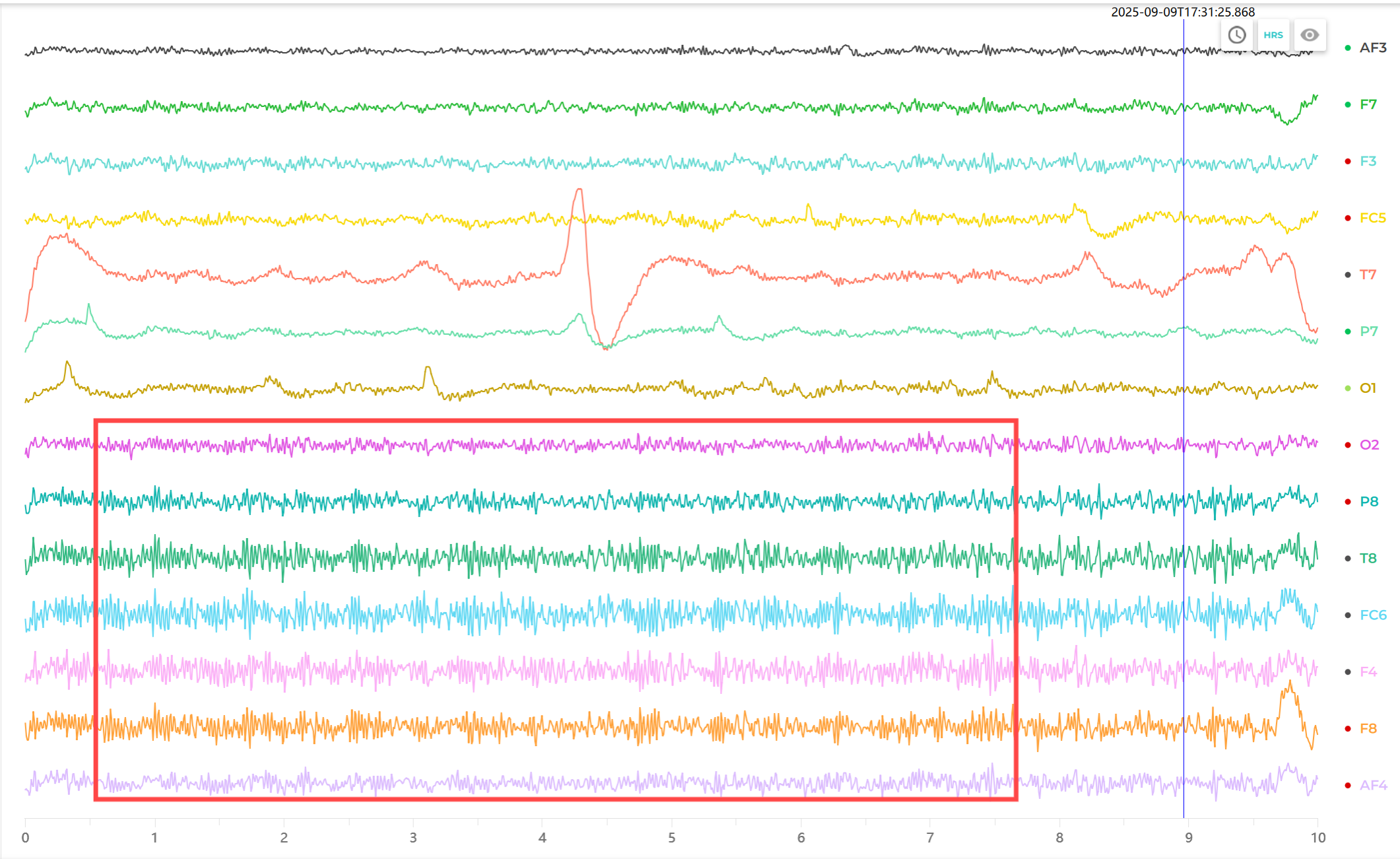Click the F4 channel legend entry
Image resolution: width=1400 pixels, height=859 pixels.
click(x=1368, y=672)
